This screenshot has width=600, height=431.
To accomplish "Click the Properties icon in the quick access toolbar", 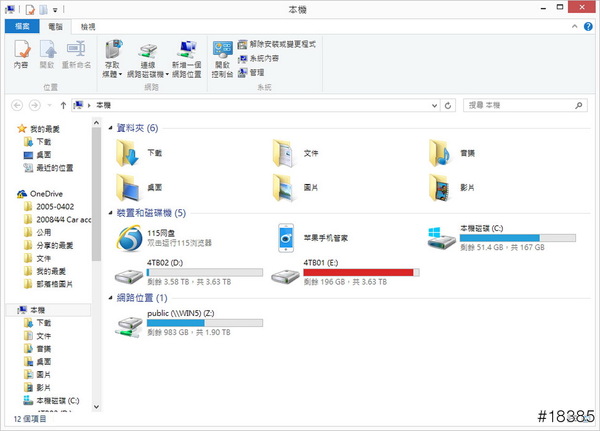I will coord(30,9).
